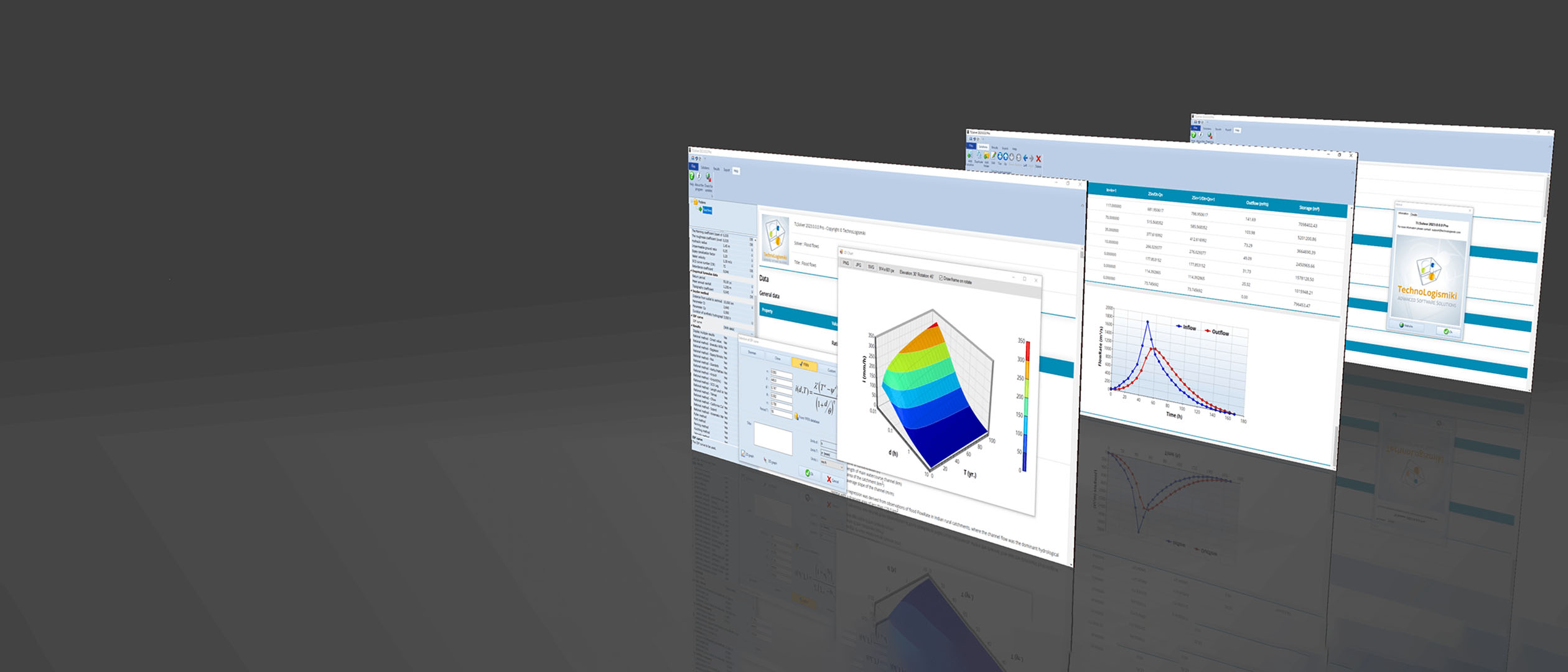
Task: Click Ok in the IDF curve dialog
Action: 809,474
